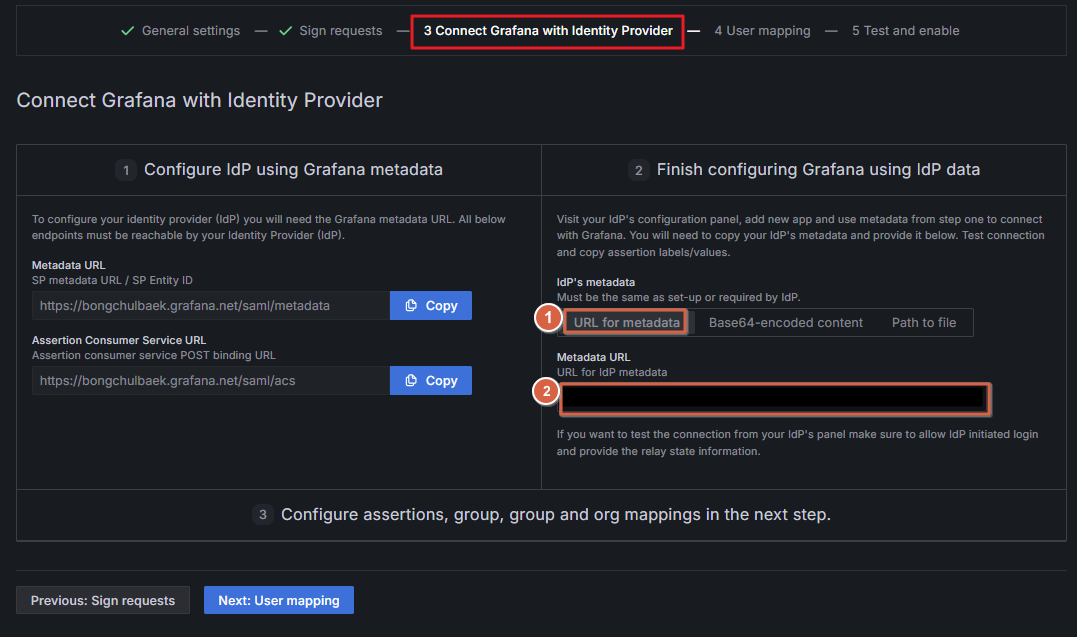Screen dimensions: 1077x637
Task: Click number badge 2 beside Finish configuring Grafana
Action: (638, 170)
